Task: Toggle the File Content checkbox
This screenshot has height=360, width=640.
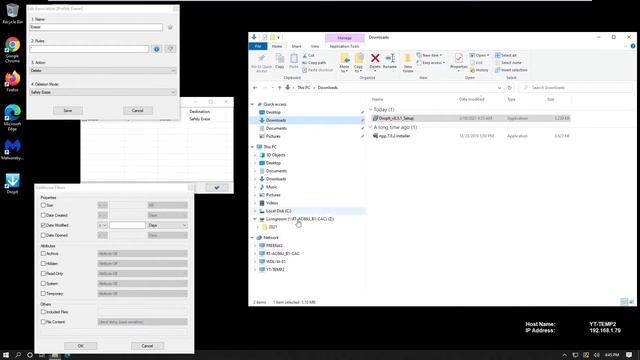Action: (43, 322)
